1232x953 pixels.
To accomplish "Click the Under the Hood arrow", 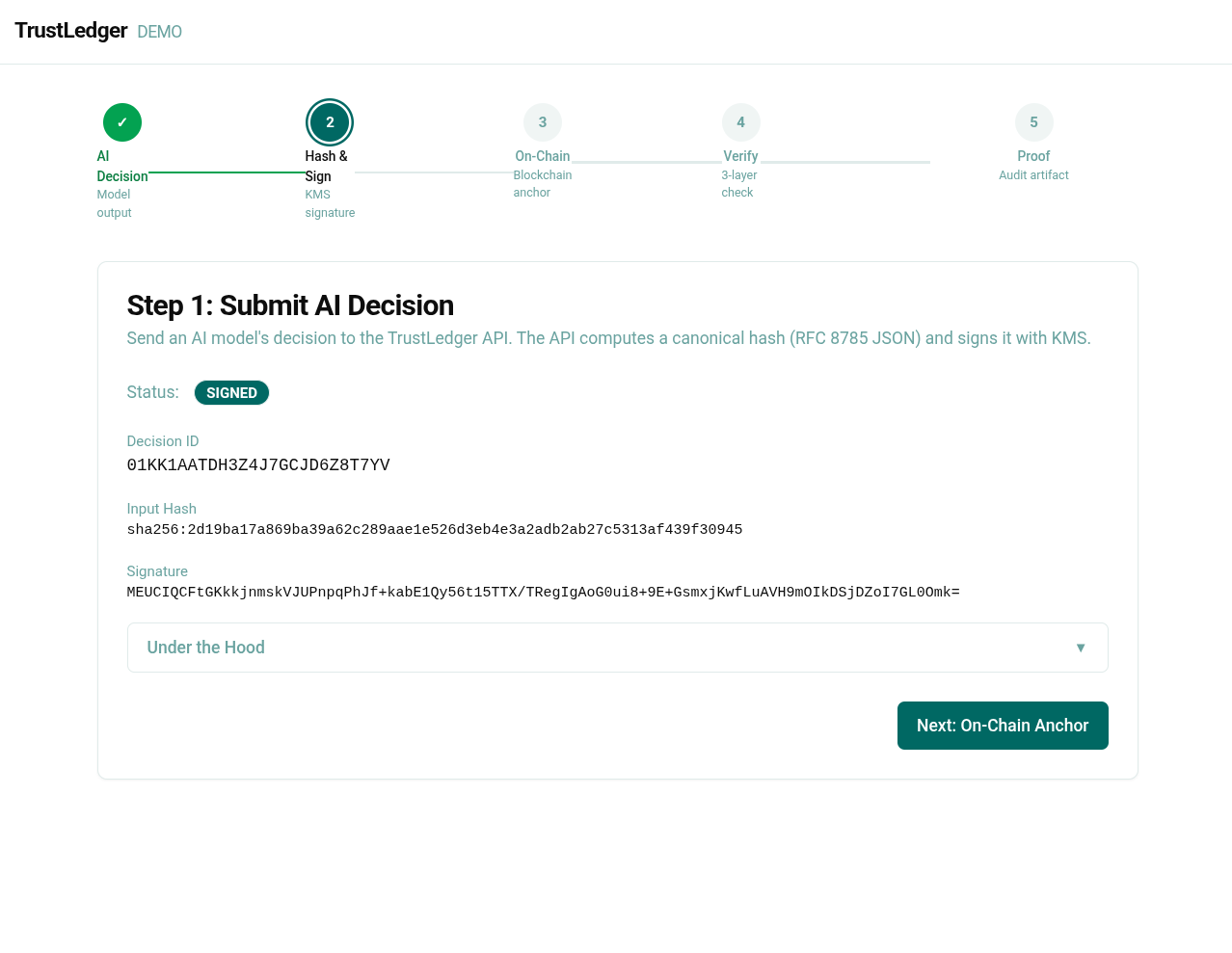I will pyautogui.click(x=1081, y=648).
